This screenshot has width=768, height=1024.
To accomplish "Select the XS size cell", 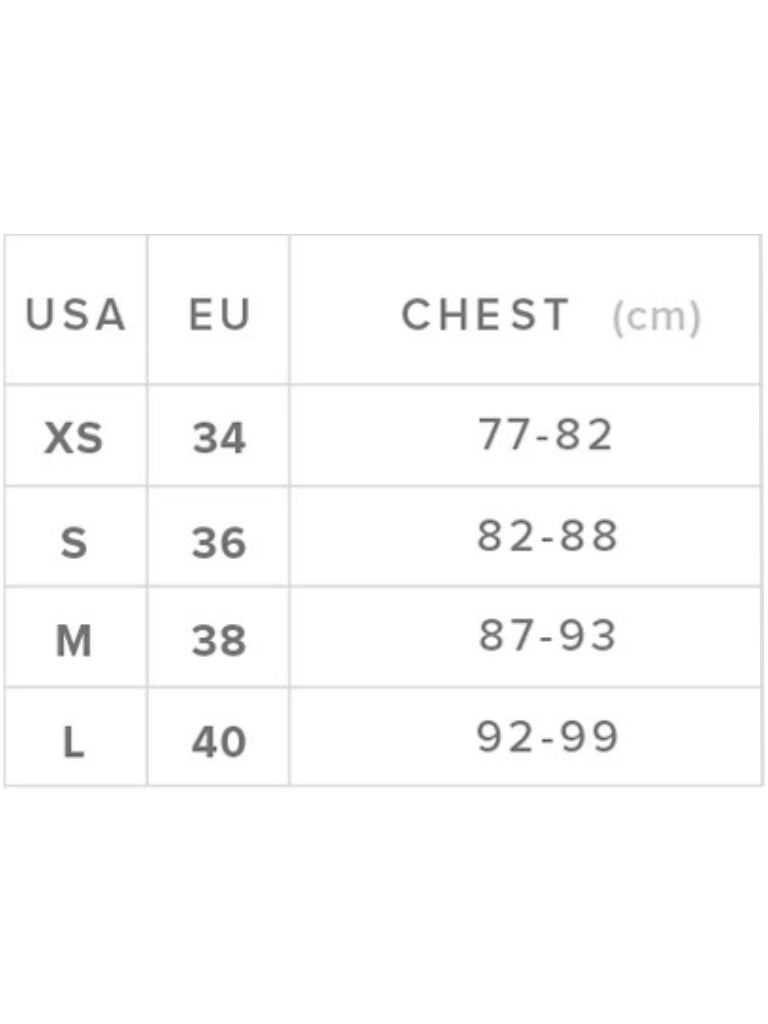I will point(74,438).
